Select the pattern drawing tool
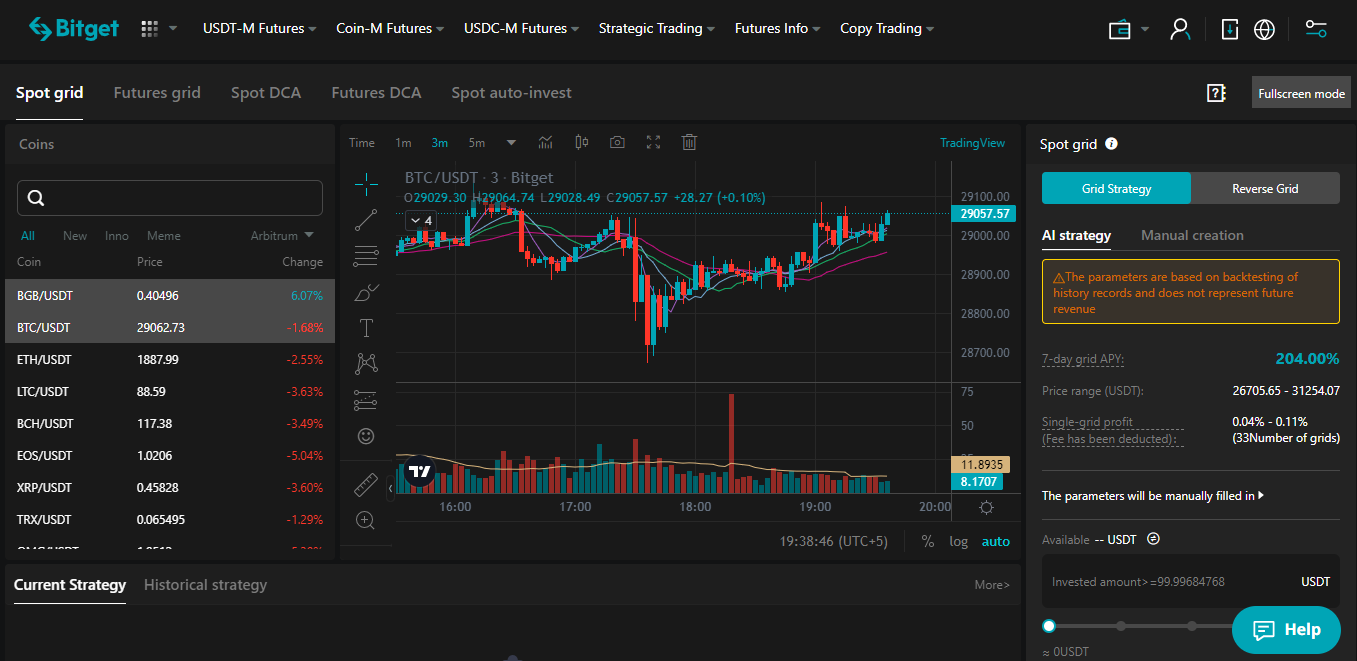The image size is (1357, 661). [366, 364]
